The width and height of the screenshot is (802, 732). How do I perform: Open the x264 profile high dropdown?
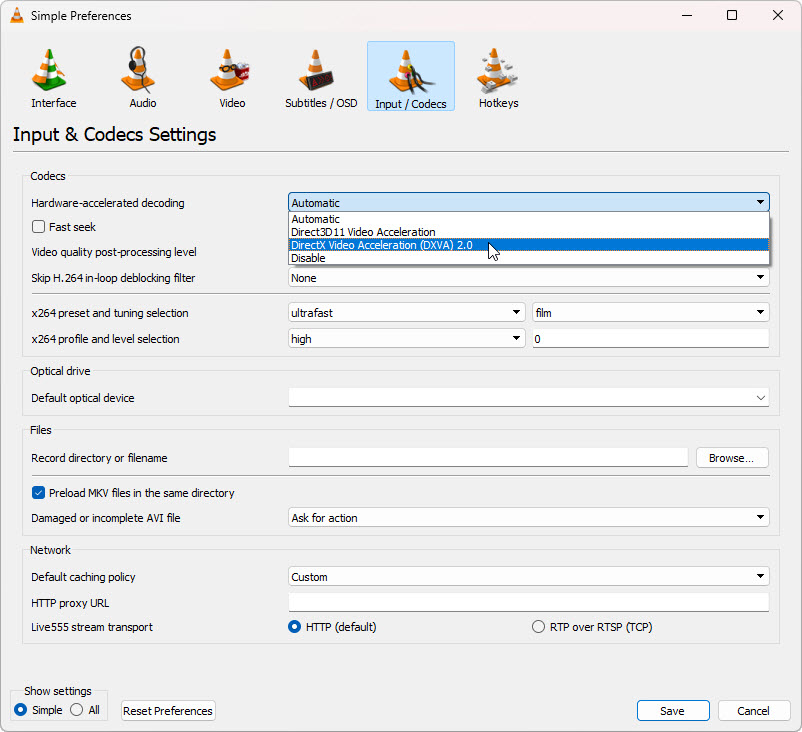407,339
